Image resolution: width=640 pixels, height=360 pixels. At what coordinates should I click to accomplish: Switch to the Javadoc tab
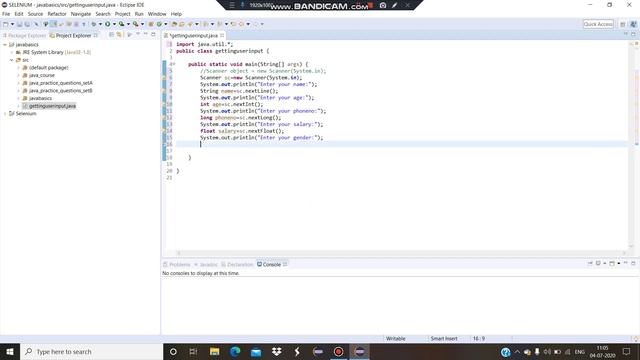(206, 264)
